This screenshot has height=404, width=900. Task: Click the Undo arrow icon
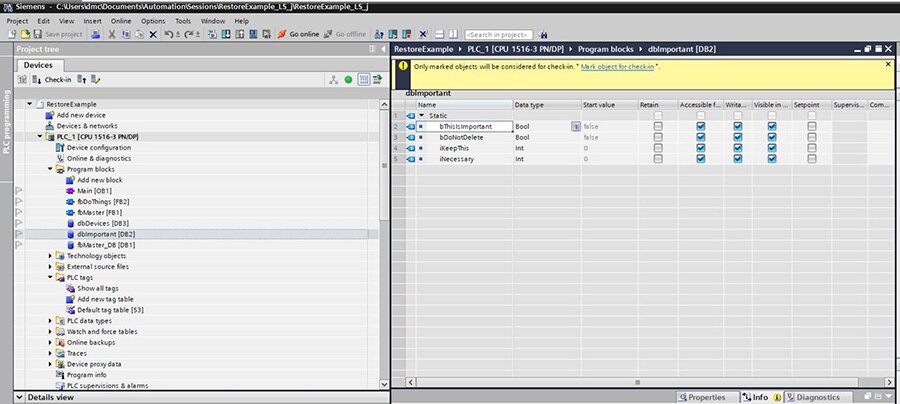click(x=169, y=34)
